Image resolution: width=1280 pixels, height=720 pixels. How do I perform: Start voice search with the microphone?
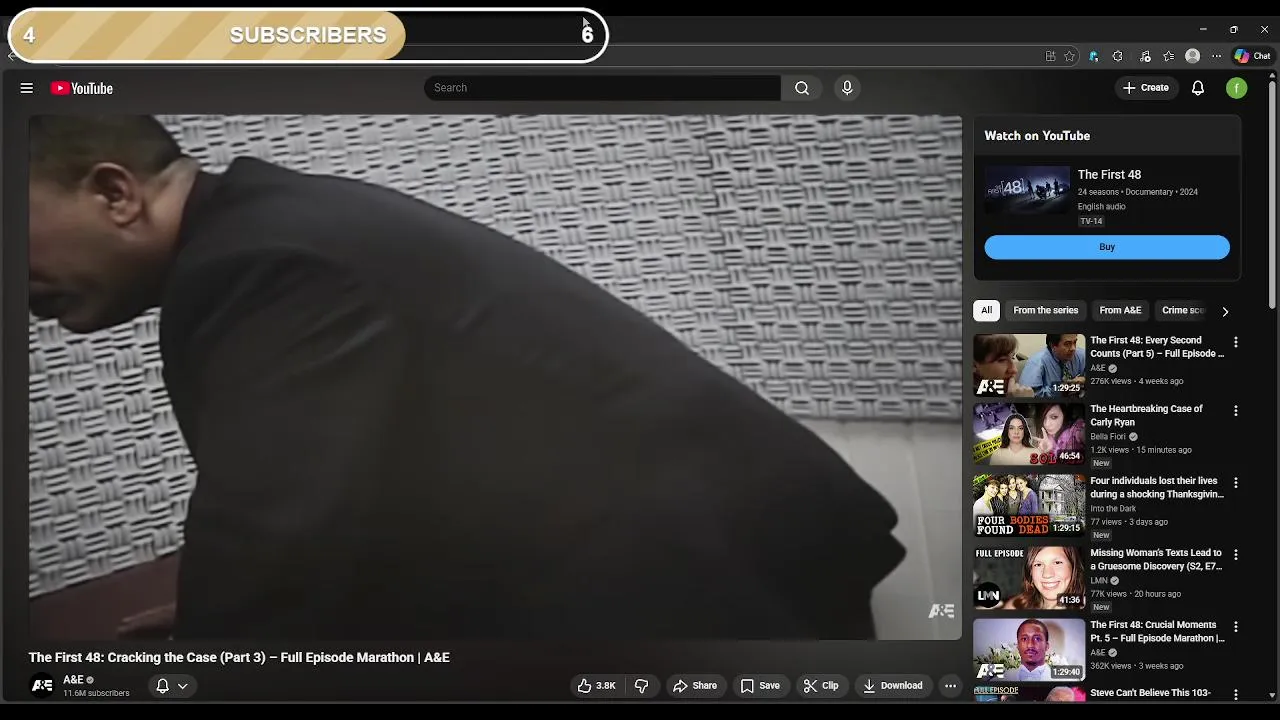pos(847,88)
